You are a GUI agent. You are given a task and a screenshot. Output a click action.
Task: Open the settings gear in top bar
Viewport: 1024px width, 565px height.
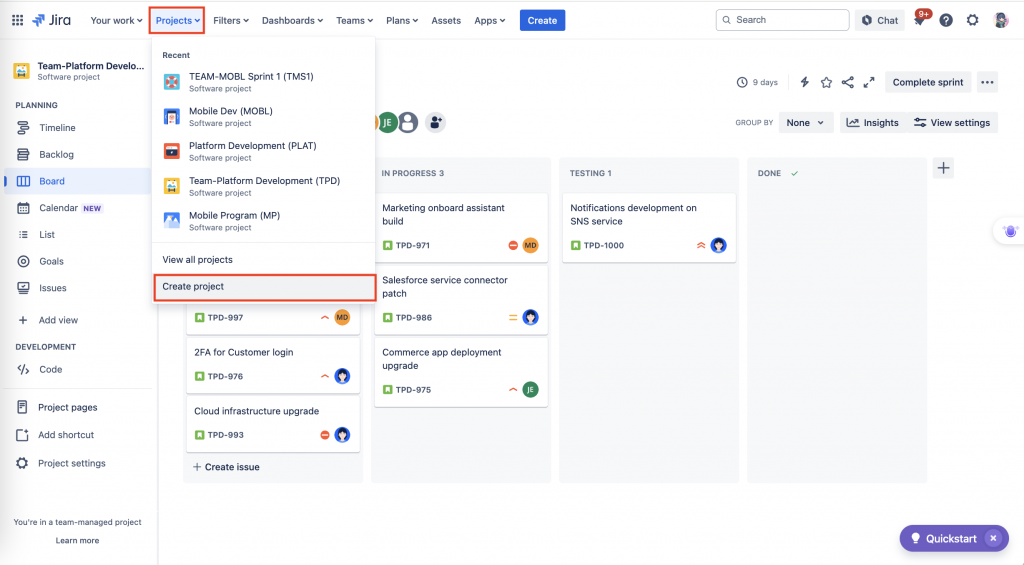click(972, 20)
